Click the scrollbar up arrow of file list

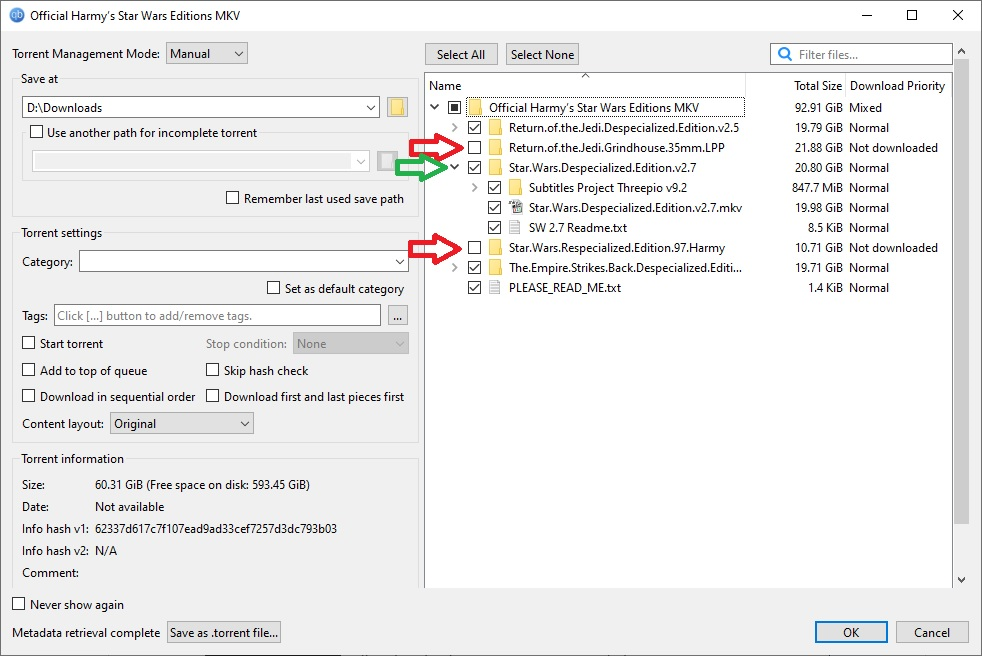[x=961, y=51]
